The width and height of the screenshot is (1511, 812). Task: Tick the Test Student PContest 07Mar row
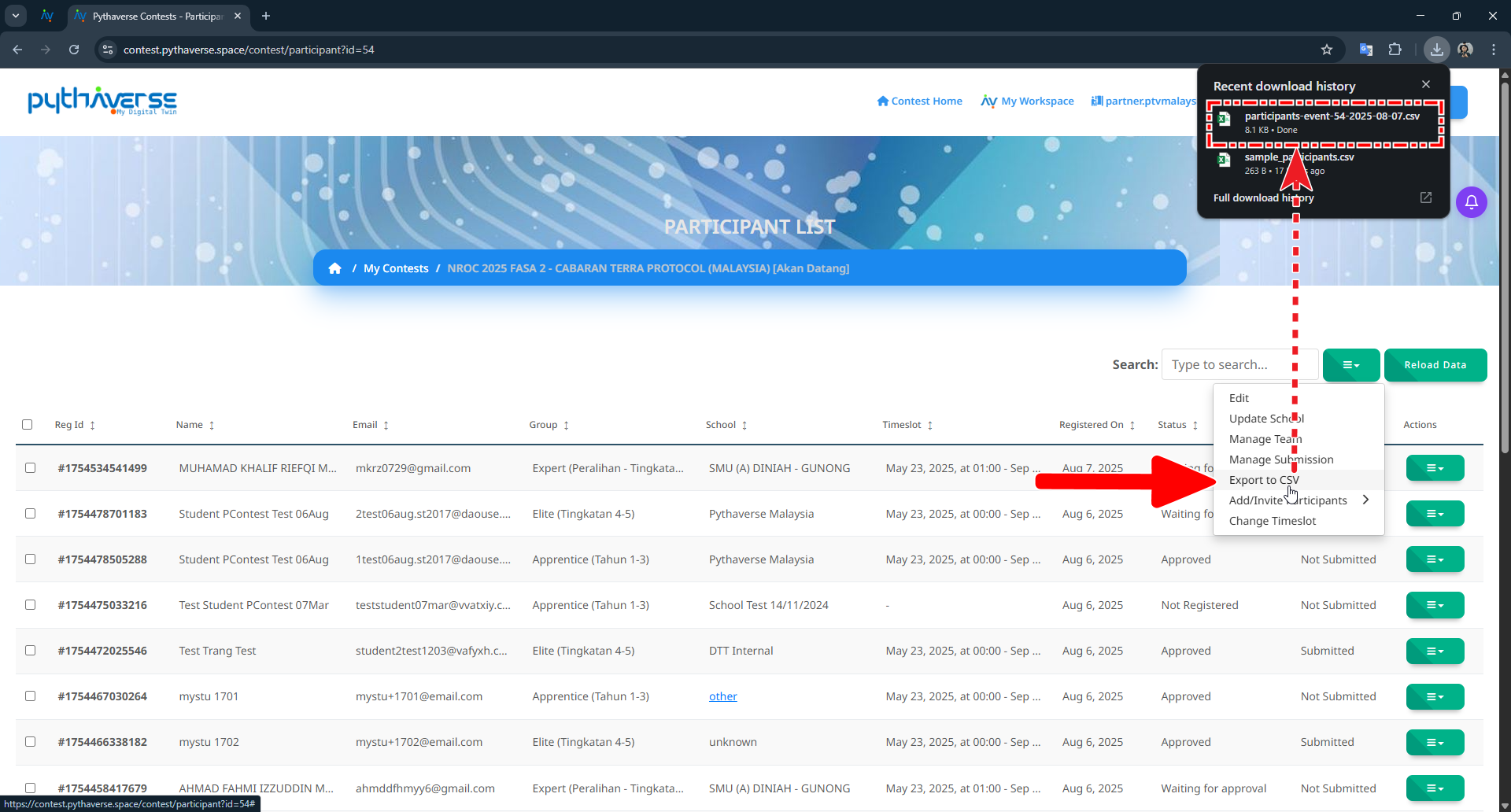pyautogui.click(x=31, y=605)
